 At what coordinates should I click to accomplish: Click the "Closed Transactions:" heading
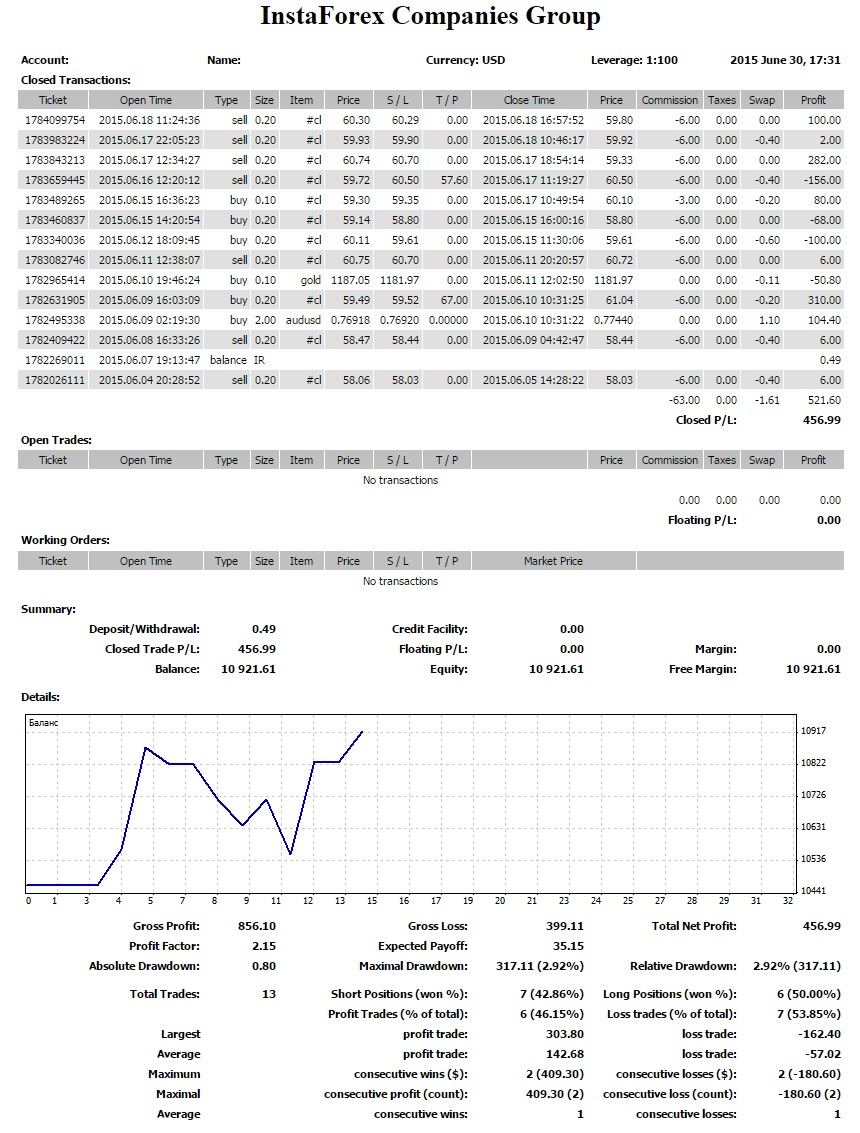click(x=76, y=80)
